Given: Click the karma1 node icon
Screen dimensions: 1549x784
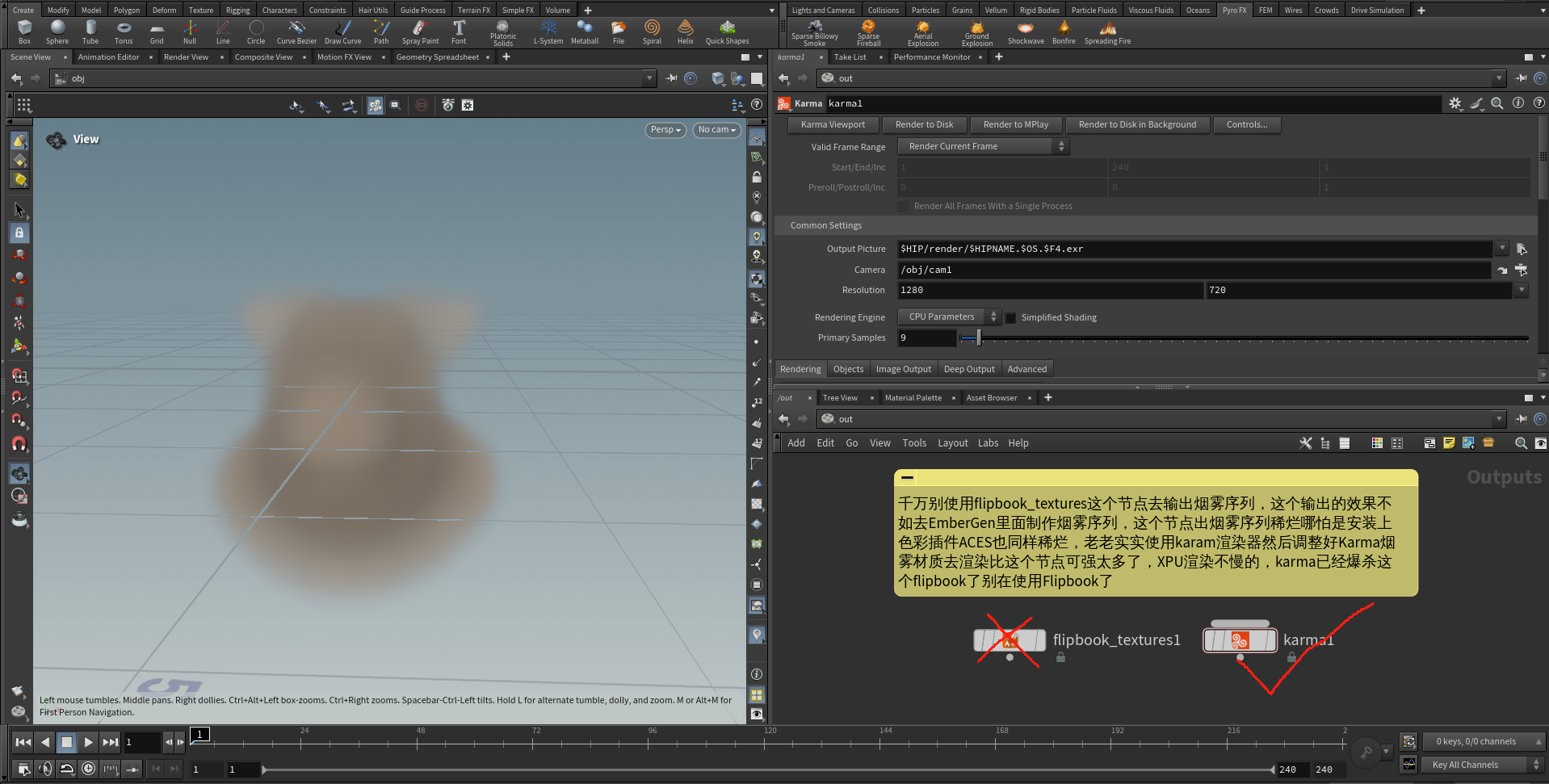Looking at the screenshot, I should (x=1240, y=641).
